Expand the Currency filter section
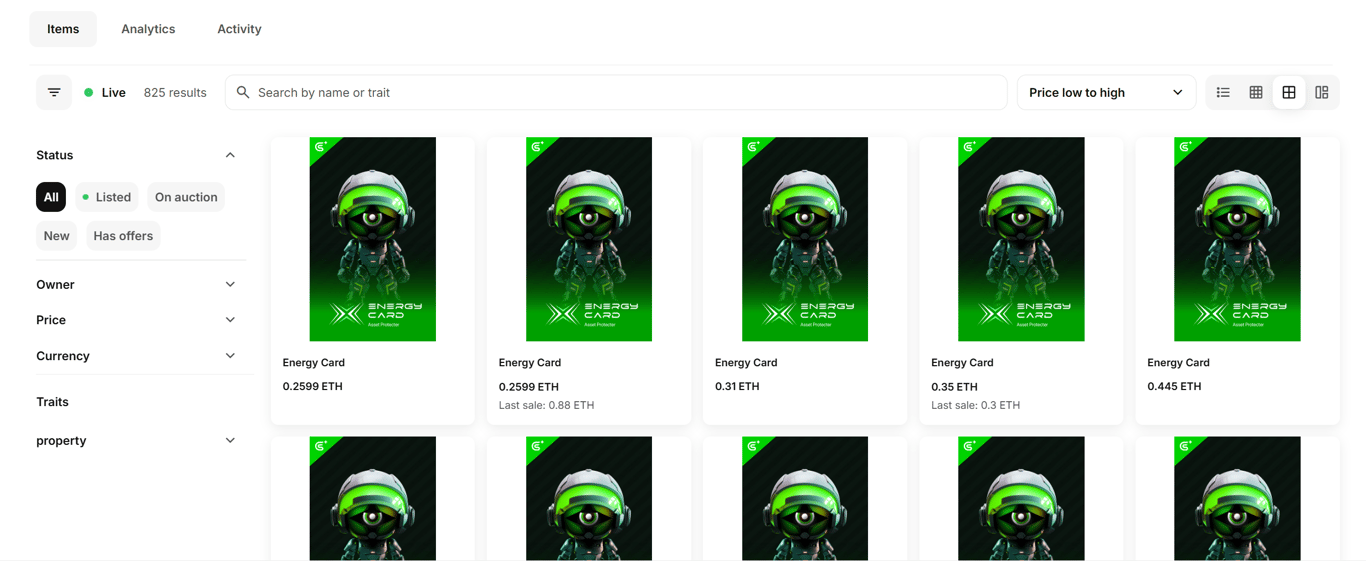The image size is (1366, 561). (136, 356)
